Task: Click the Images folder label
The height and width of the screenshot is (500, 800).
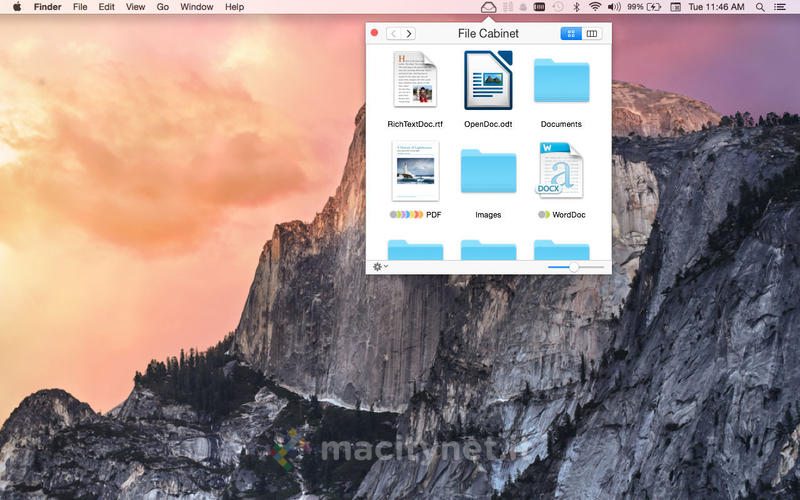Action: [488, 215]
